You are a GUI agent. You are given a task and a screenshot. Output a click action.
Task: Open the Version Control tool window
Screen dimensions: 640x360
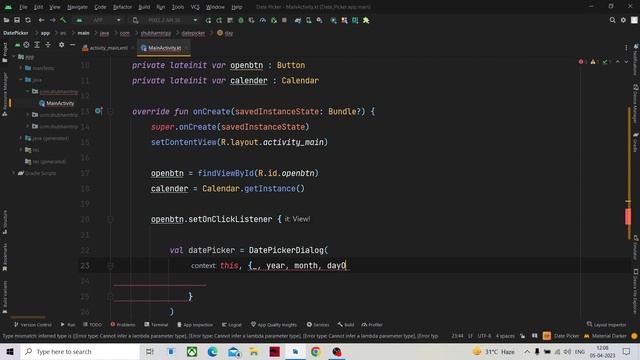pos(33,324)
